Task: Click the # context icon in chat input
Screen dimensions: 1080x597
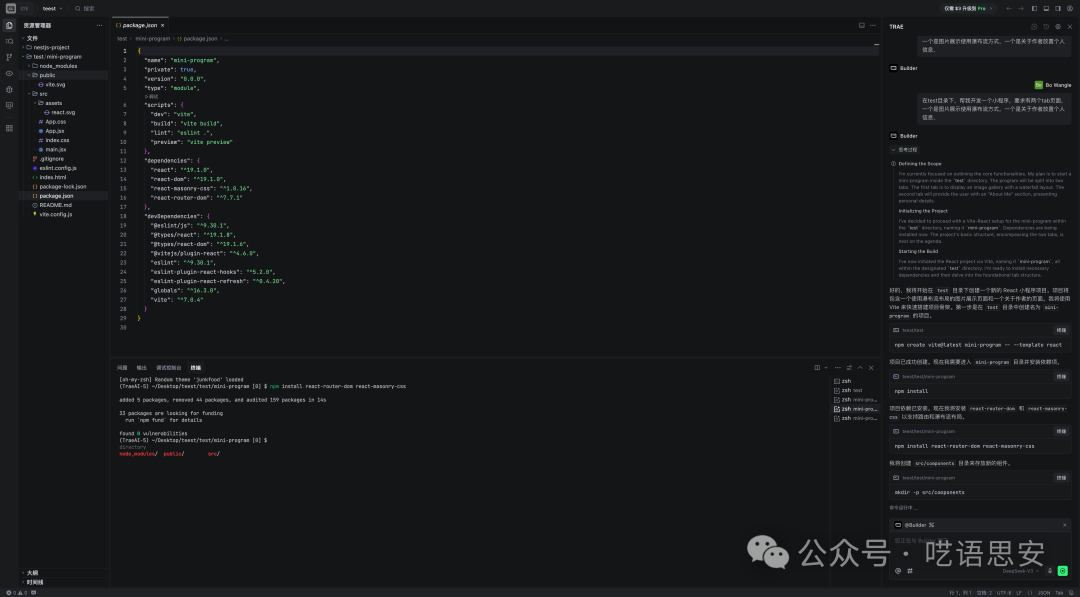Action: (911, 570)
